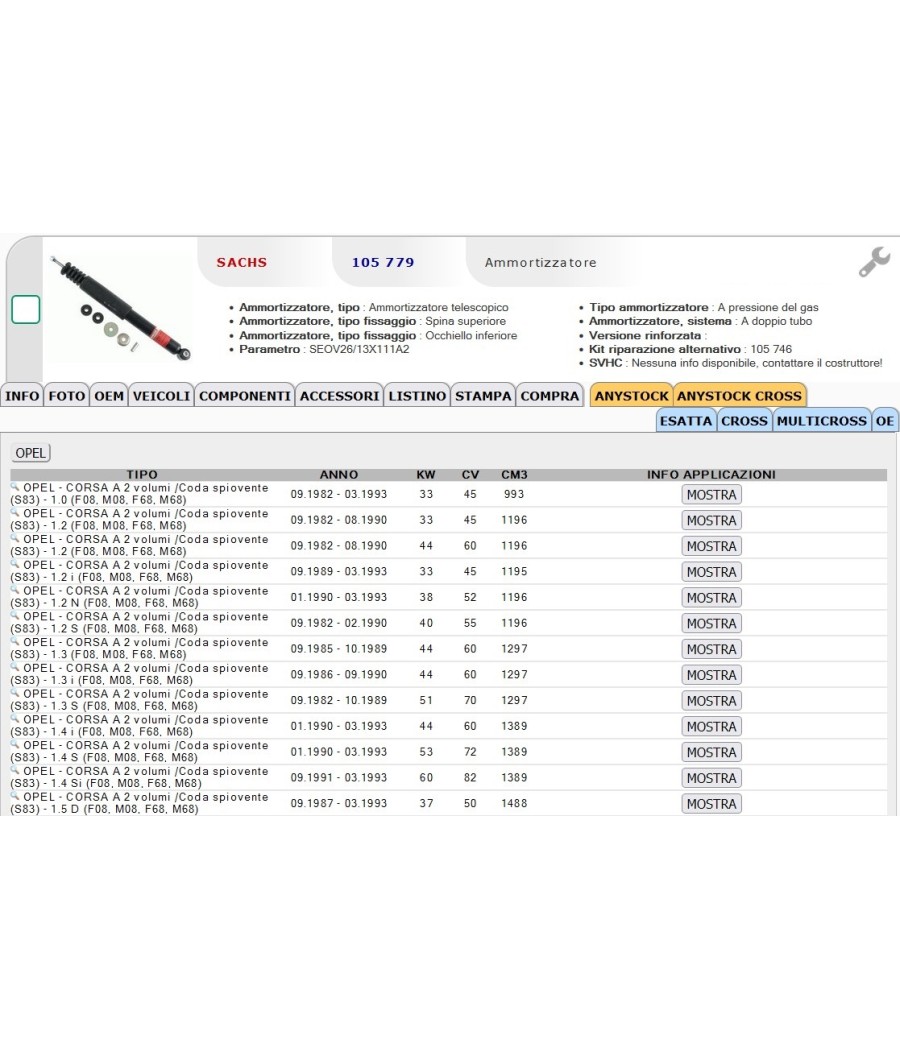Select the ANYSTOCK tab
900x1050 pixels.
pos(631,396)
